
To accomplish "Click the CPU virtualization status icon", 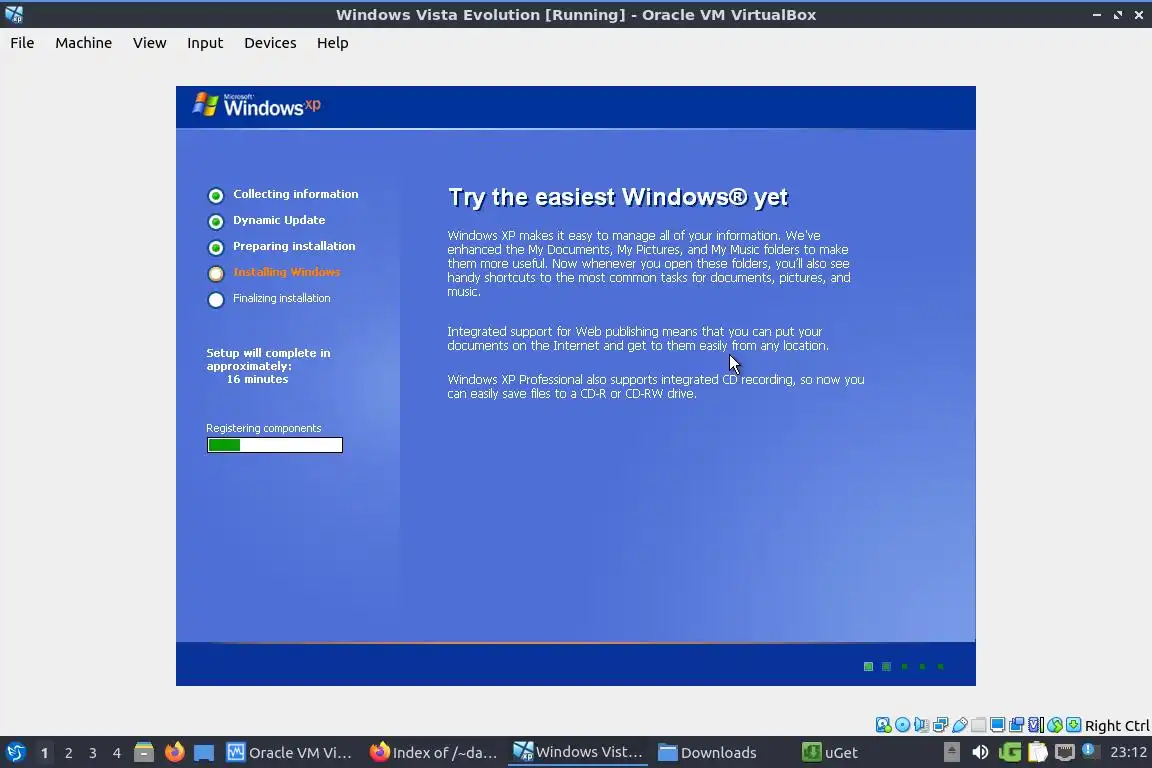I will (x=1035, y=725).
